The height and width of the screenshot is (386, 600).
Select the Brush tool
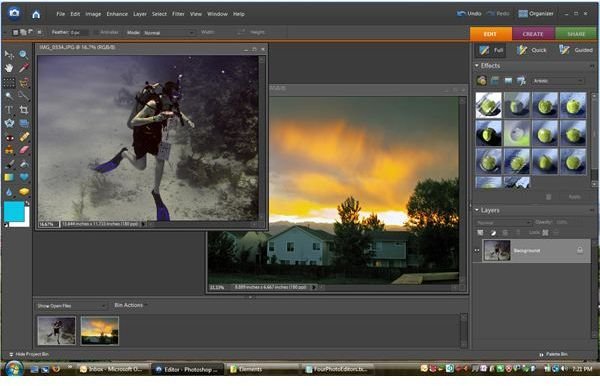click(9, 164)
